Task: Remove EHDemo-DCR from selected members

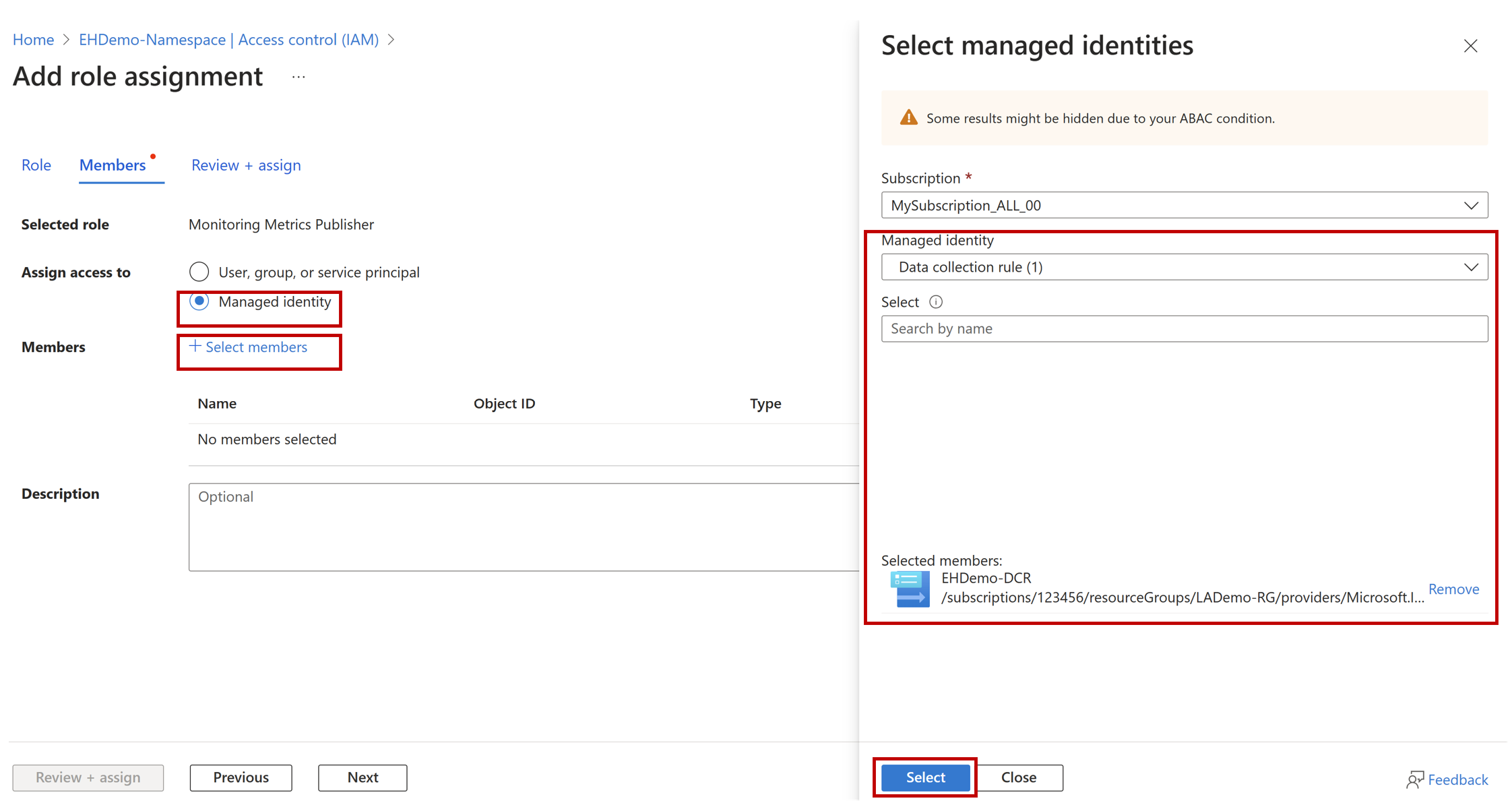Action: coord(1453,589)
